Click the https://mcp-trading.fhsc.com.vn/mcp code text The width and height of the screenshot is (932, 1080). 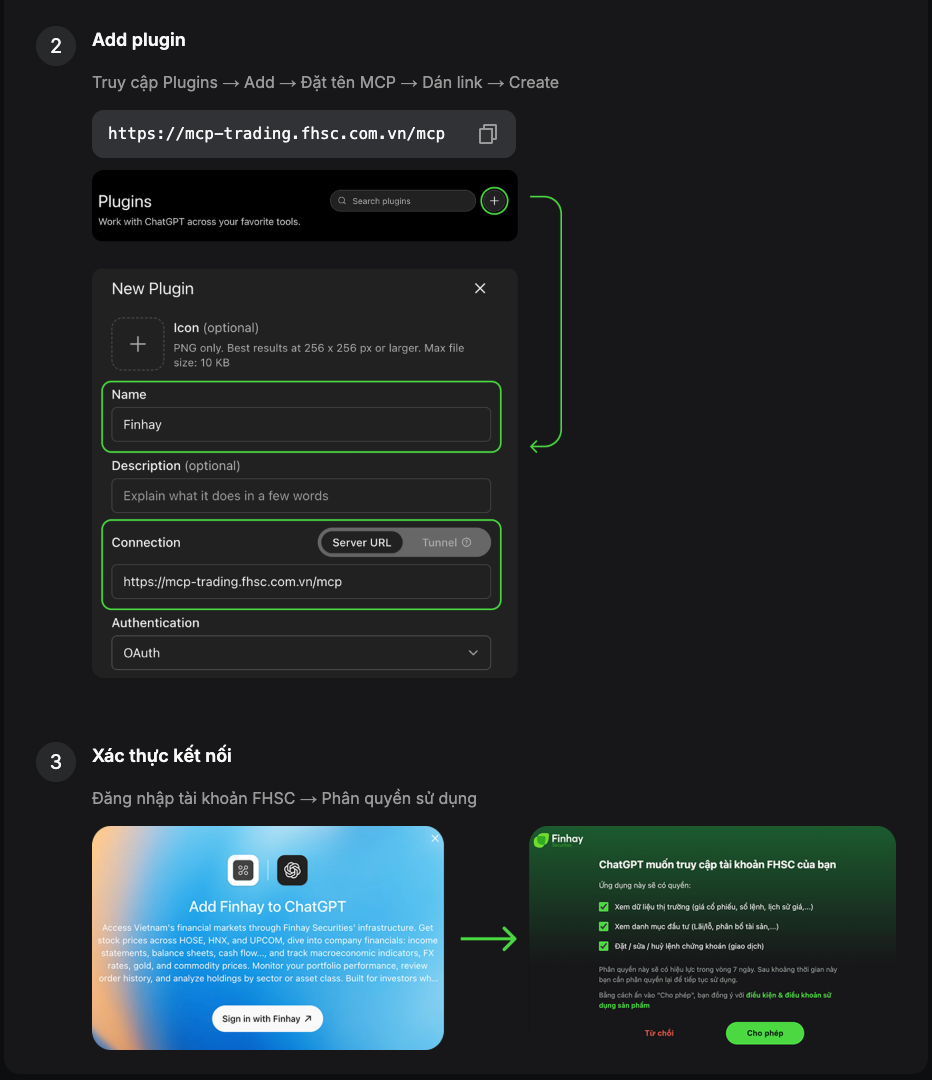pyautogui.click(x=276, y=134)
